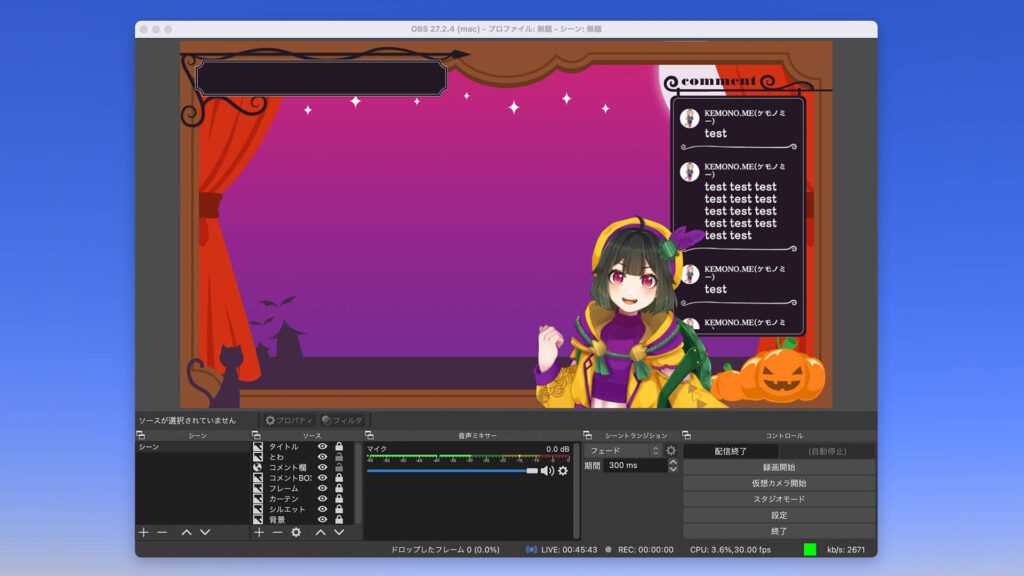Open the フェード transition dropdown
This screenshot has width=1024, height=576.
point(620,450)
